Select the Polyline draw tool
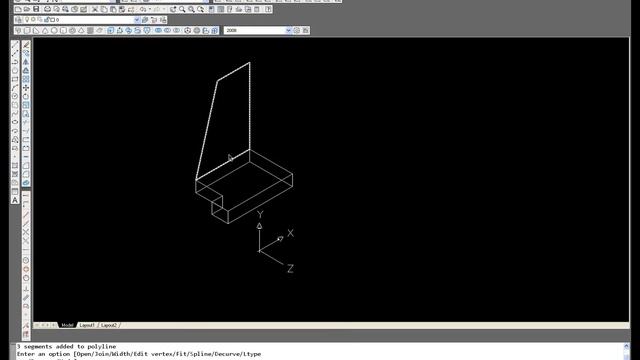The height and width of the screenshot is (360, 640). pos(15,62)
